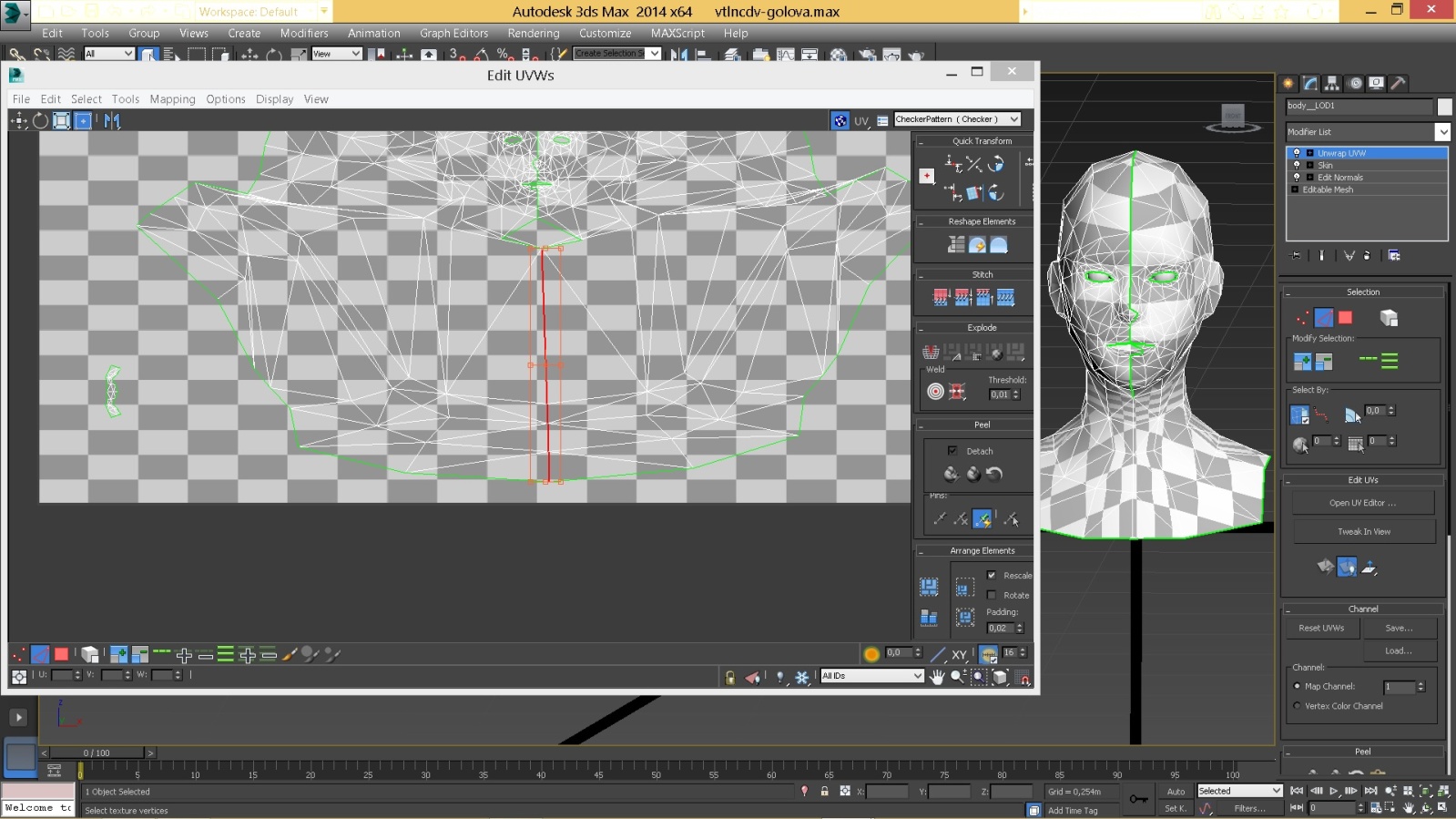This screenshot has width=1456, height=819.
Task: Select the Map Channel radio button
Action: (x=1297, y=686)
